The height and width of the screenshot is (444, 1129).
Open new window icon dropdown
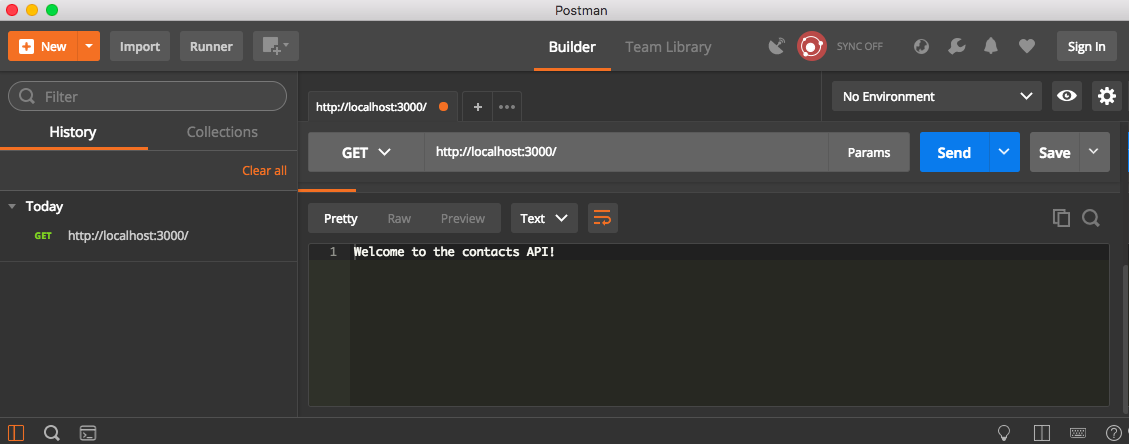click(276, 46)
